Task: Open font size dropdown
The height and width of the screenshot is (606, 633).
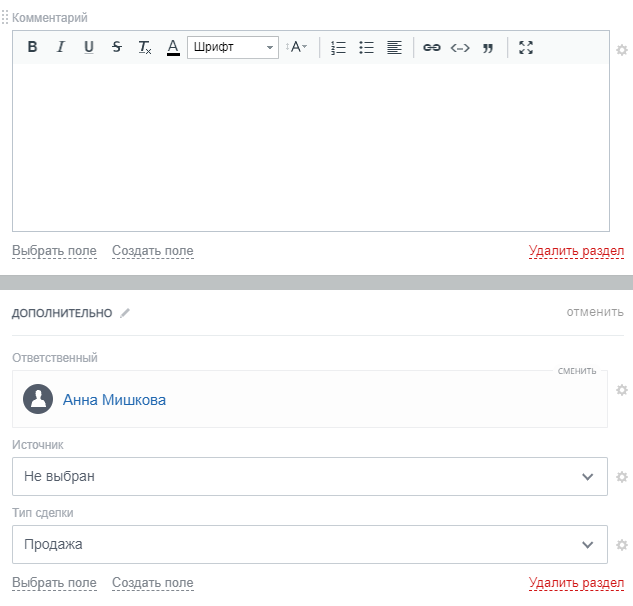Action: point(297,47)
